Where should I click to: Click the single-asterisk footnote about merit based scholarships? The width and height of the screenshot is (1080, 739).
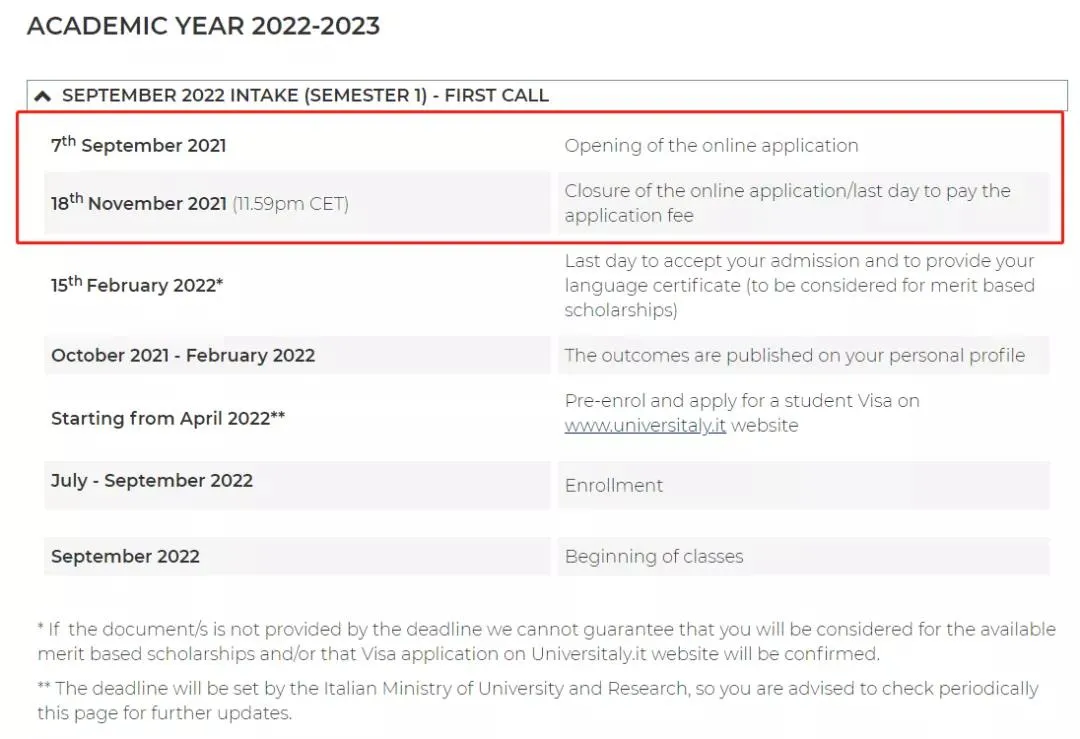546,642
